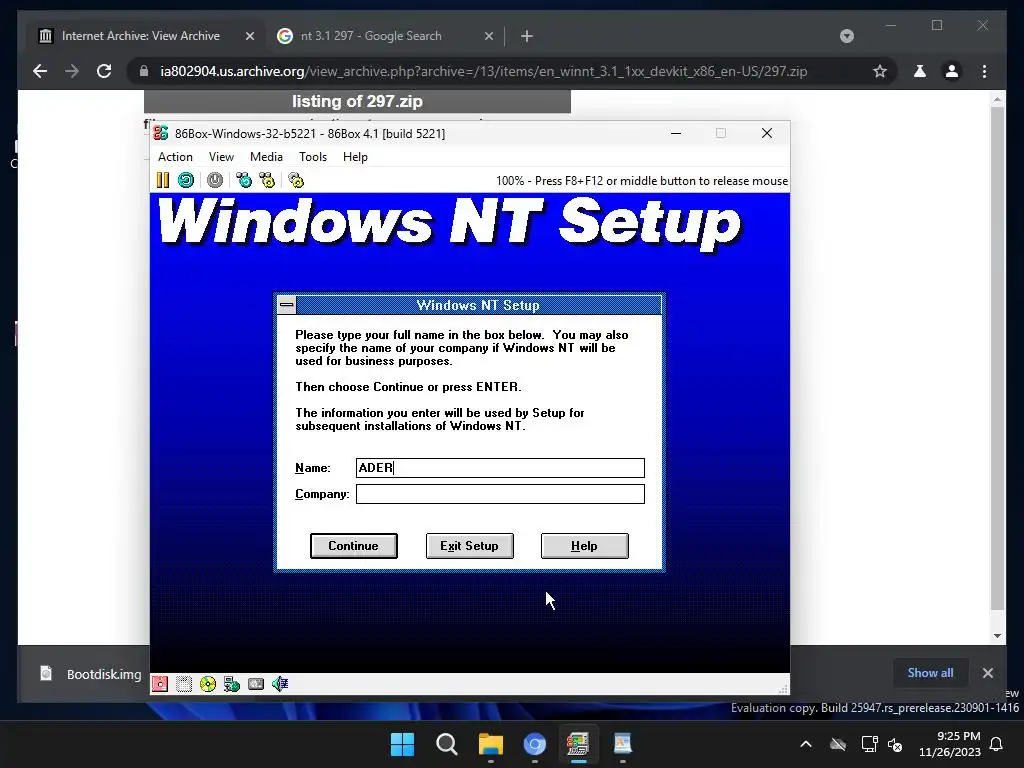Pause the 86Box emulation
1024x768 pixels.
click(163, 180)
